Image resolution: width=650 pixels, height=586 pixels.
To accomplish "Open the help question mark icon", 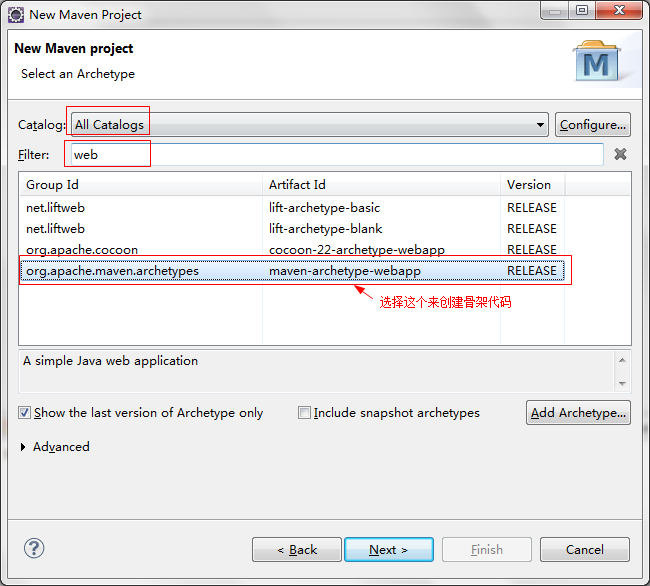I will coord(34,548).
